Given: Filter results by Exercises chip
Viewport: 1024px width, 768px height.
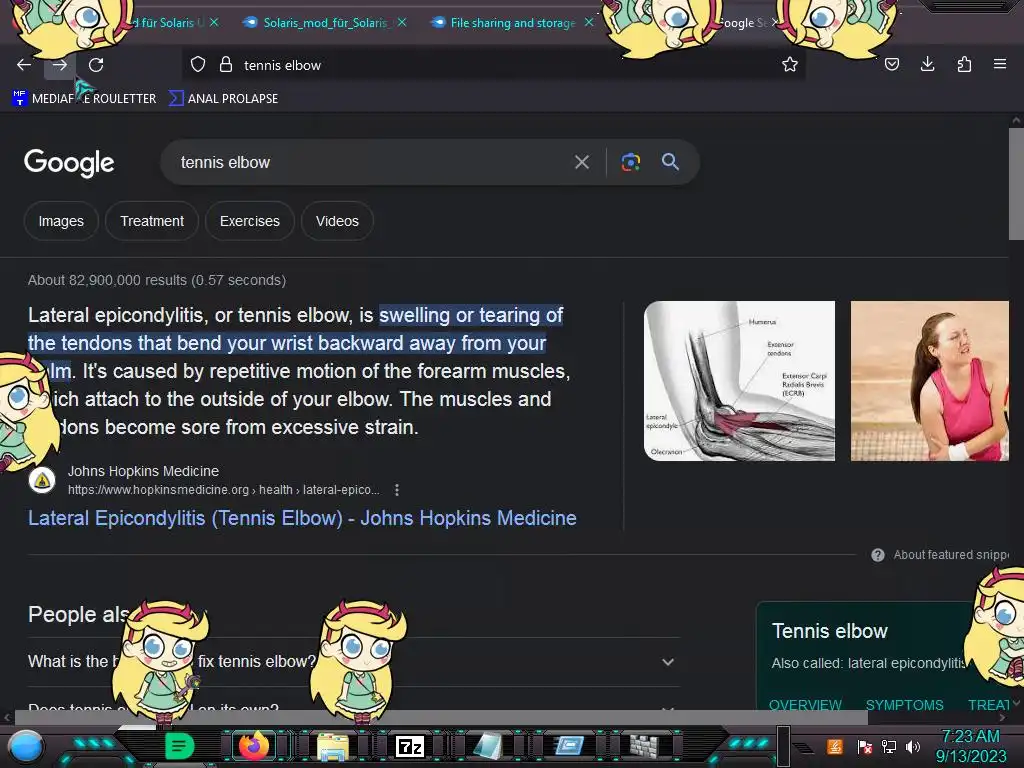Looking at the screenshot, I should click(249, 221).
